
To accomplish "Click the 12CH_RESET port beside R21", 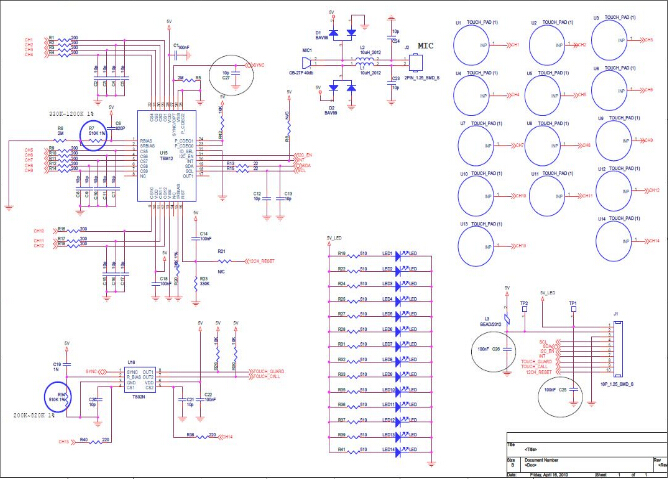I will 259,261.
